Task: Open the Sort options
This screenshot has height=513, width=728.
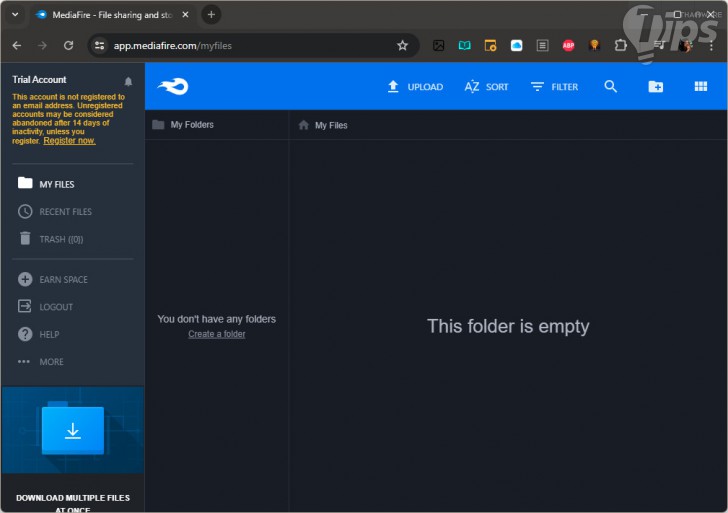Action: coord(486,87)
